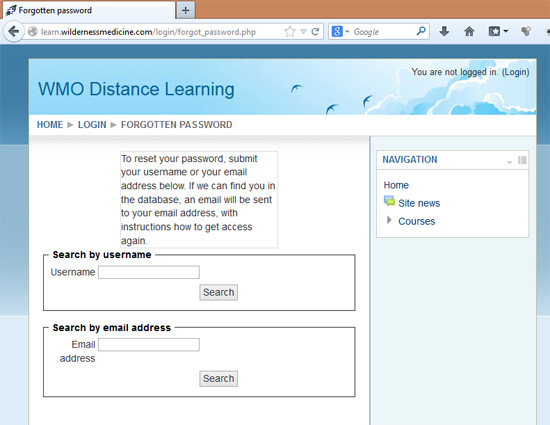
Task: Open Courses link in Navigation
Action: coord(416,221)
